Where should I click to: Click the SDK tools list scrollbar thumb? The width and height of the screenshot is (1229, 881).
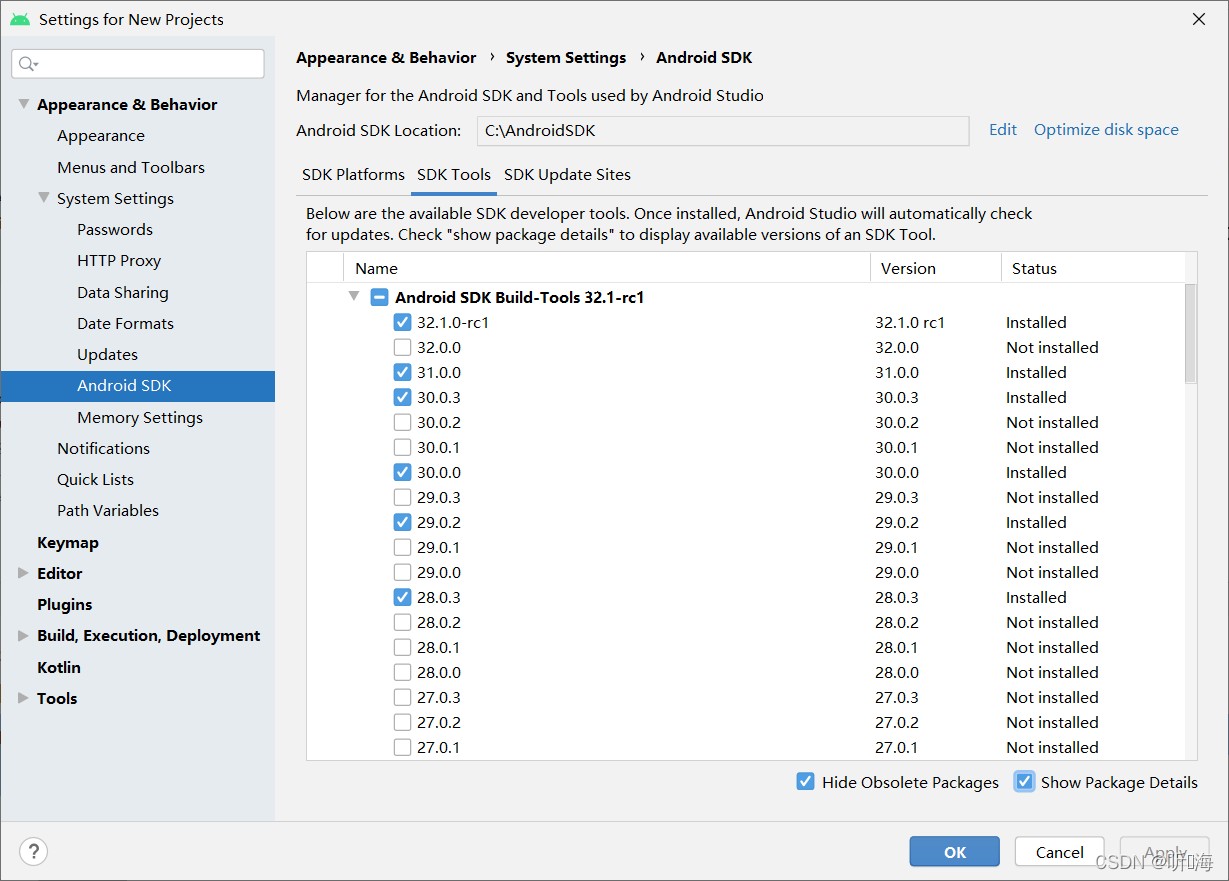1190,333
